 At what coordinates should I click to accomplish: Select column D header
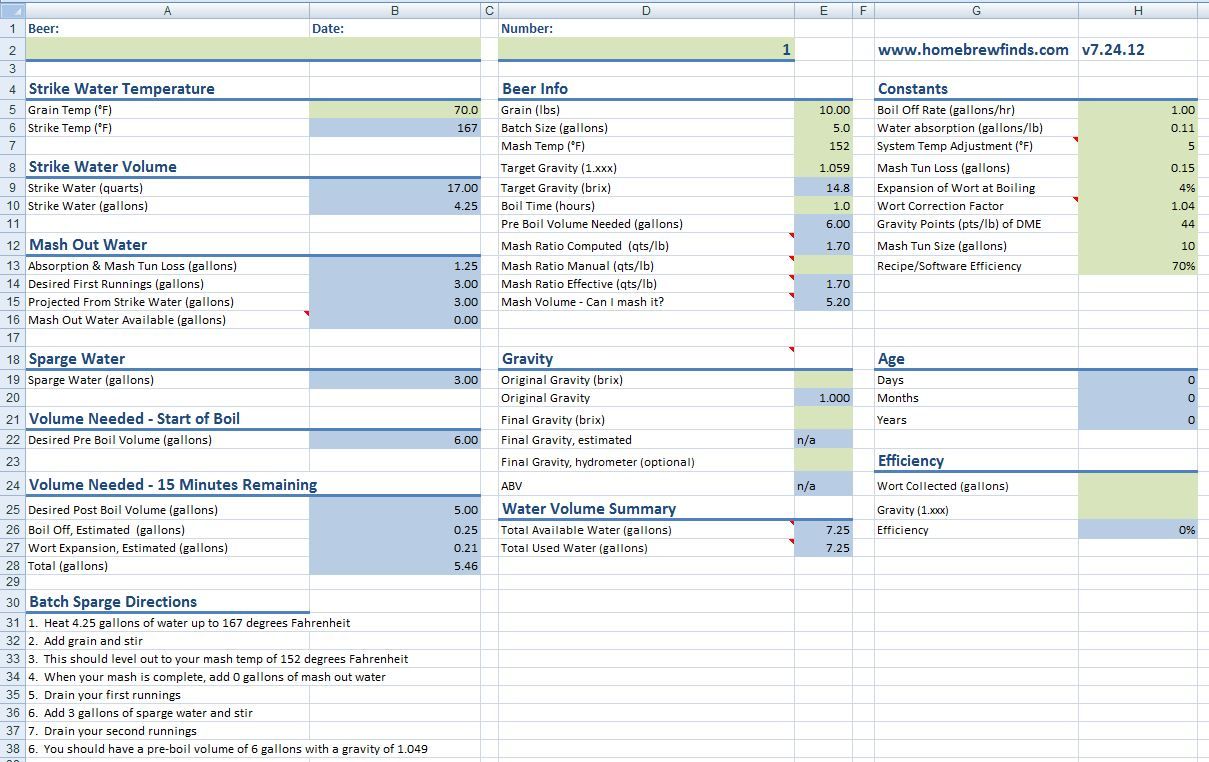coord(646,10)
